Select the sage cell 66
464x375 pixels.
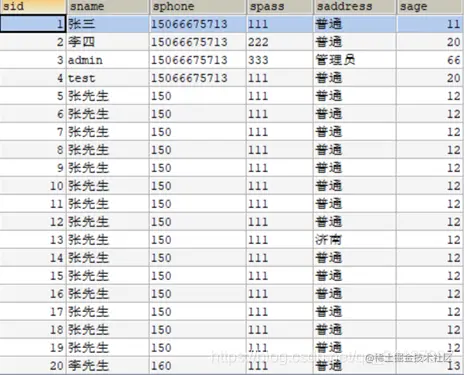click(x=430, y=60)
